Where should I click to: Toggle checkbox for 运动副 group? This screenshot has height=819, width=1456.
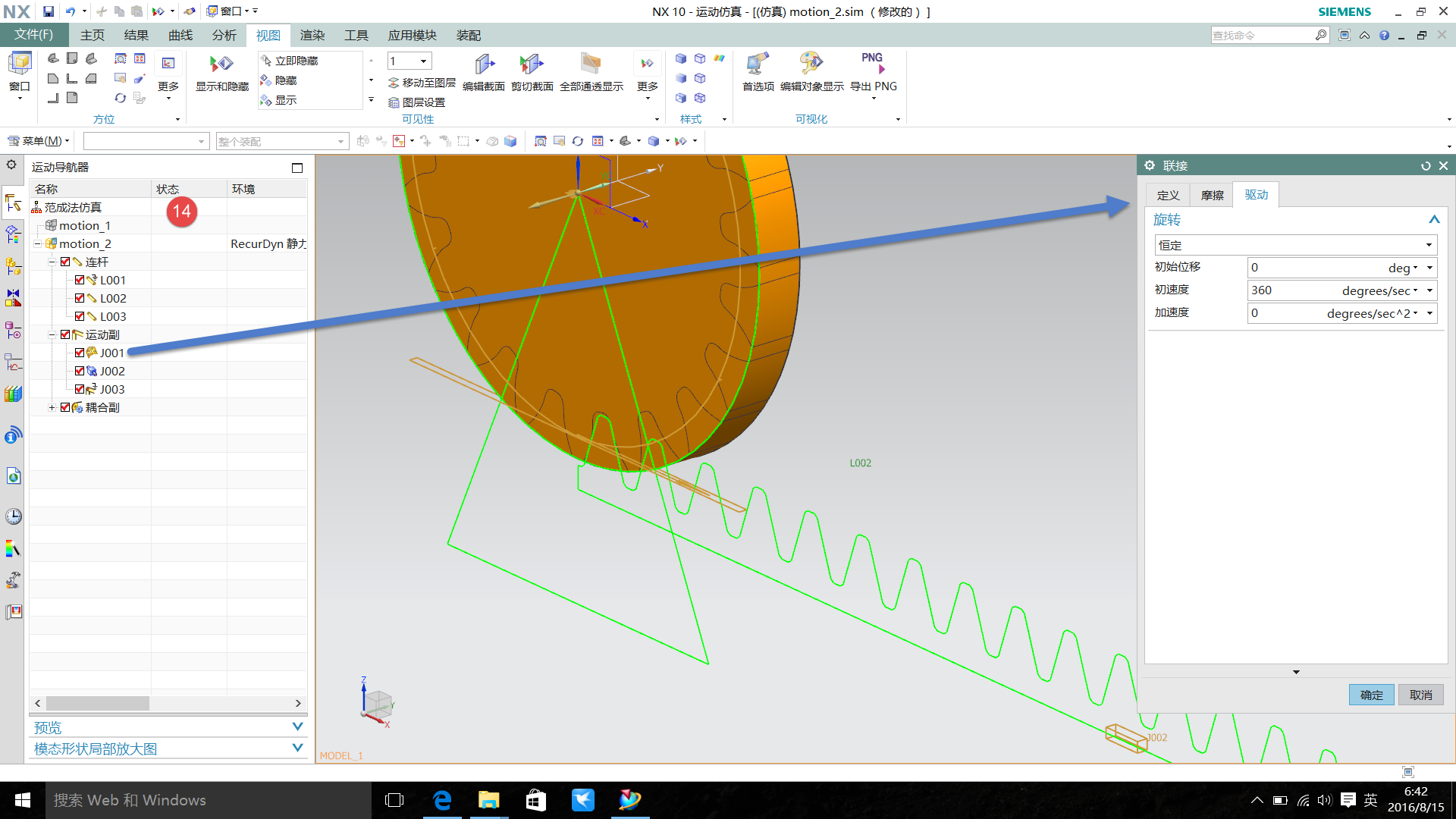click(x=65, y=334)
